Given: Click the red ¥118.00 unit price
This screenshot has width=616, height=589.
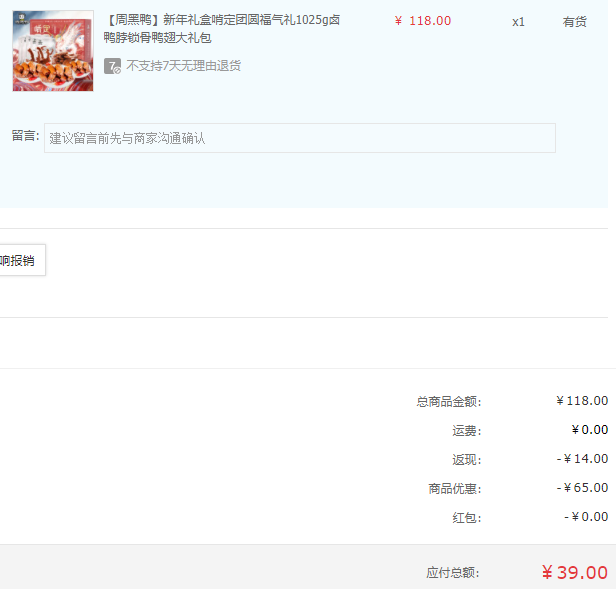Looking at the screenshot, I should (x=423, y=21).
